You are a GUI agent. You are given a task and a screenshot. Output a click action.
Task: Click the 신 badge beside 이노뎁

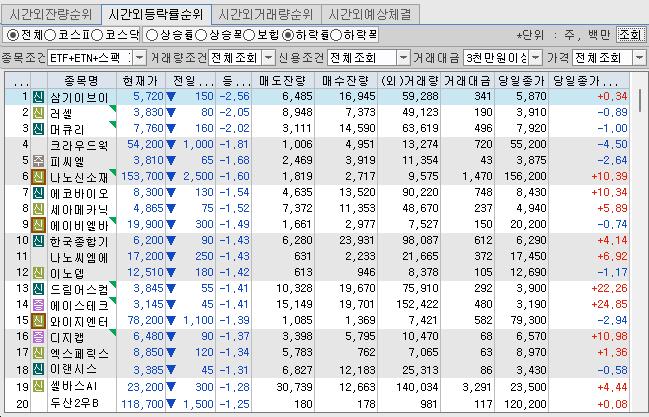coord(38,273)
